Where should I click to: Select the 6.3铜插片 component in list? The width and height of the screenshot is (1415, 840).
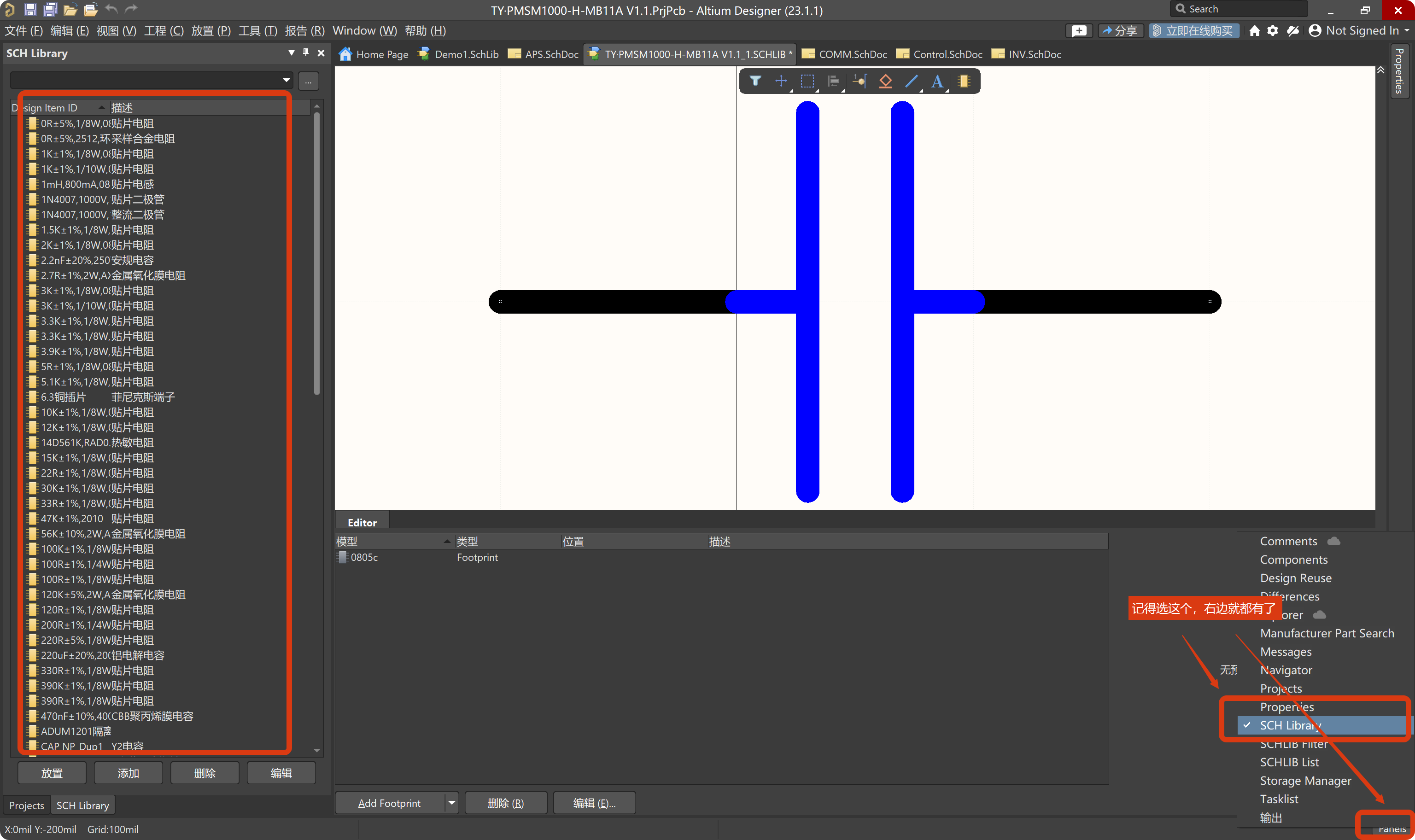pyautogui.click(x=64, y=397)
